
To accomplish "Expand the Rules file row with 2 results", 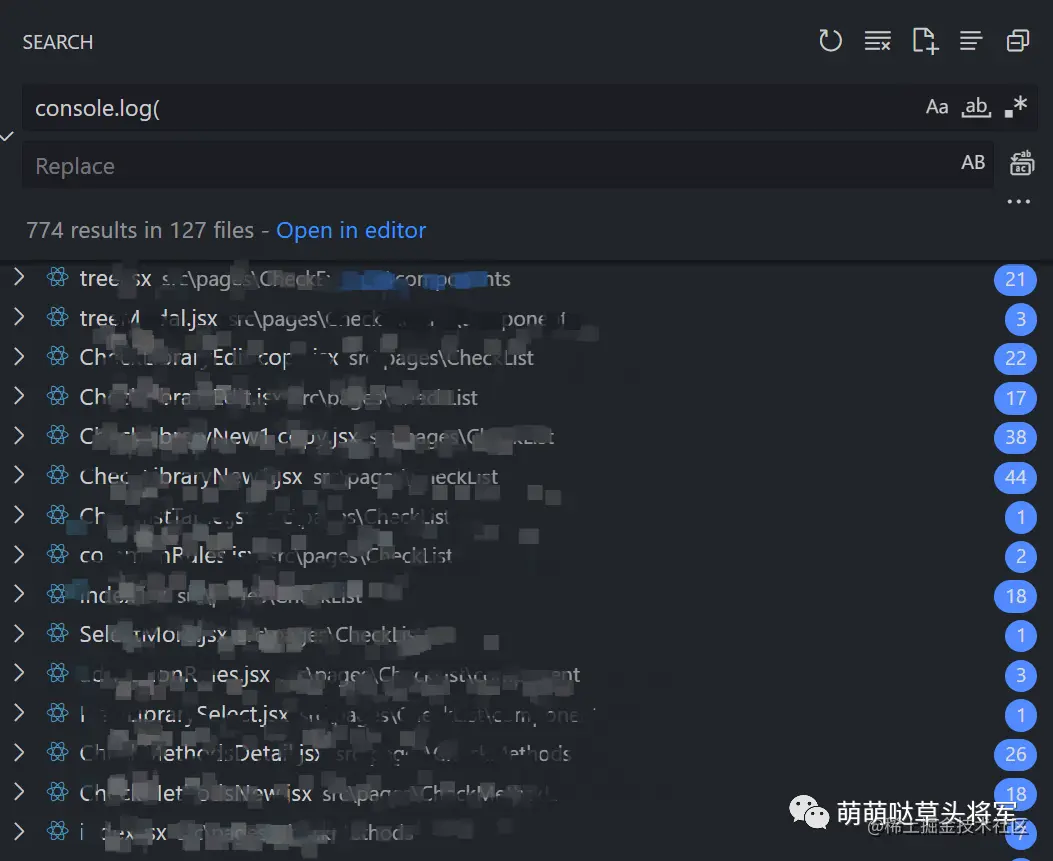I will click(x=19, y=555).
